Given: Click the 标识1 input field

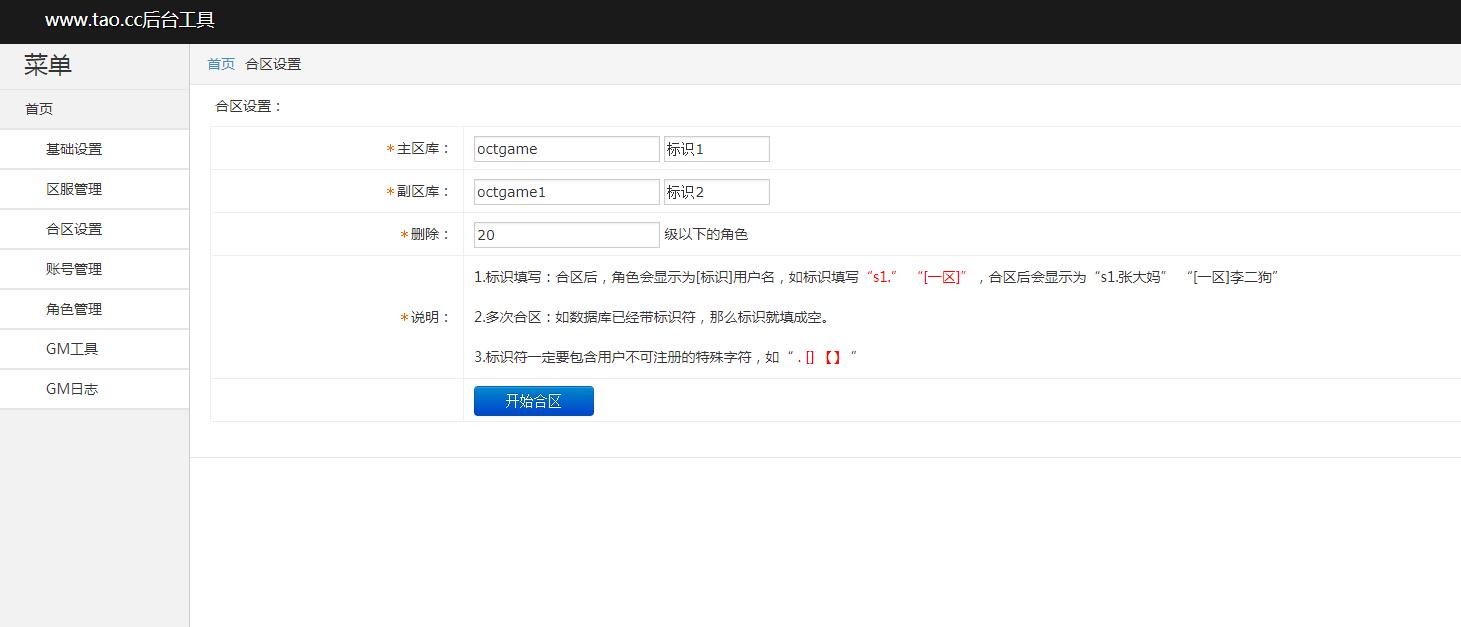Looking at the screenshot, I should [716, 149].
